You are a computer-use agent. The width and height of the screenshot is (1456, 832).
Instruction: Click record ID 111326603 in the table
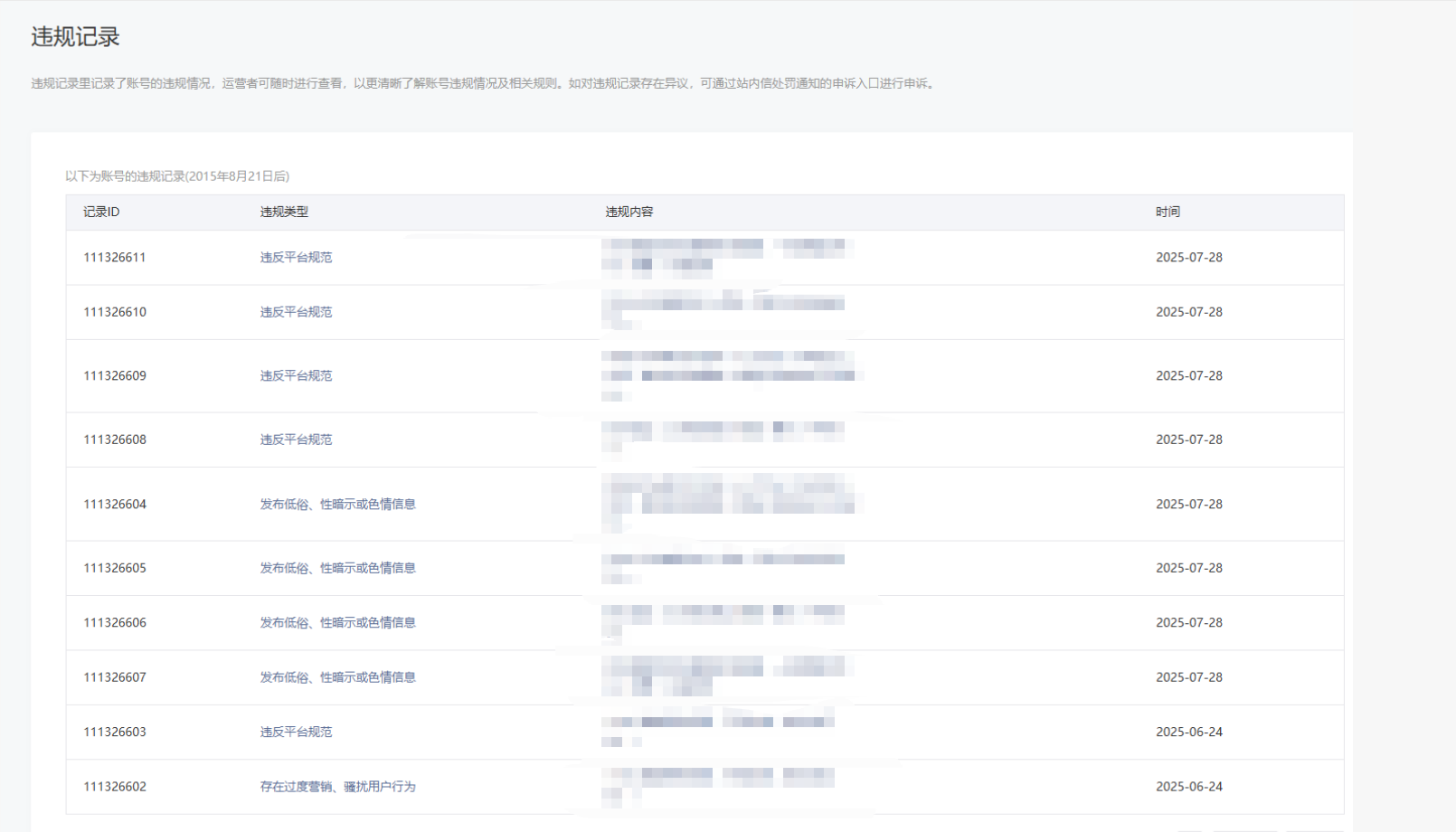[114, 733]
